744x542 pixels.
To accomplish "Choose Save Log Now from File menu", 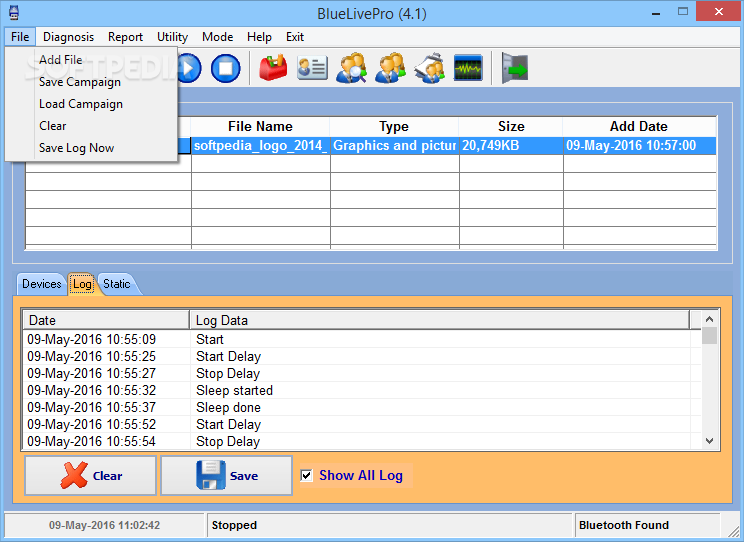I will [x=92, y=148].
